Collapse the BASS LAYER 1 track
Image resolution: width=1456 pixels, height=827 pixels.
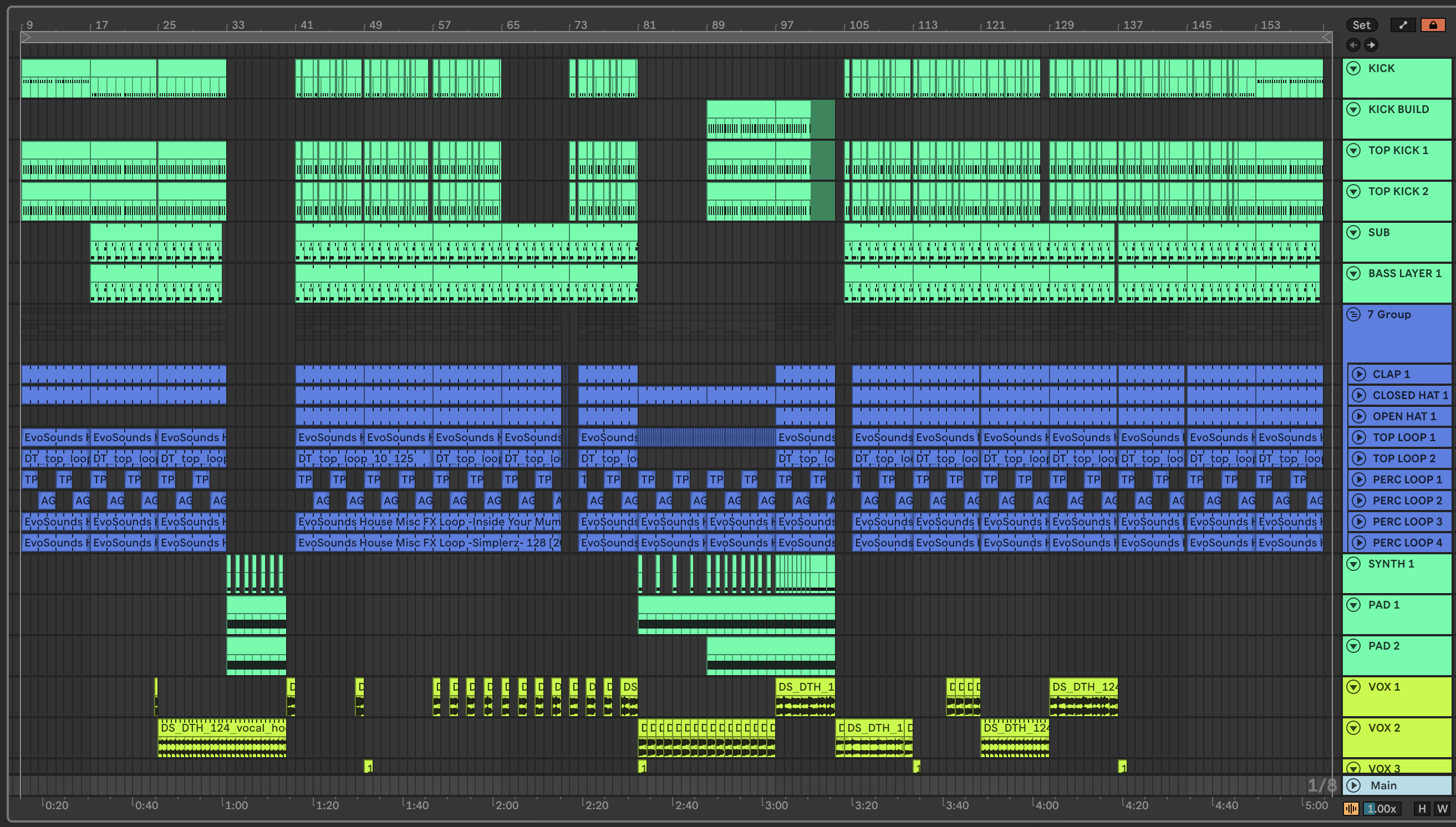1354,273
